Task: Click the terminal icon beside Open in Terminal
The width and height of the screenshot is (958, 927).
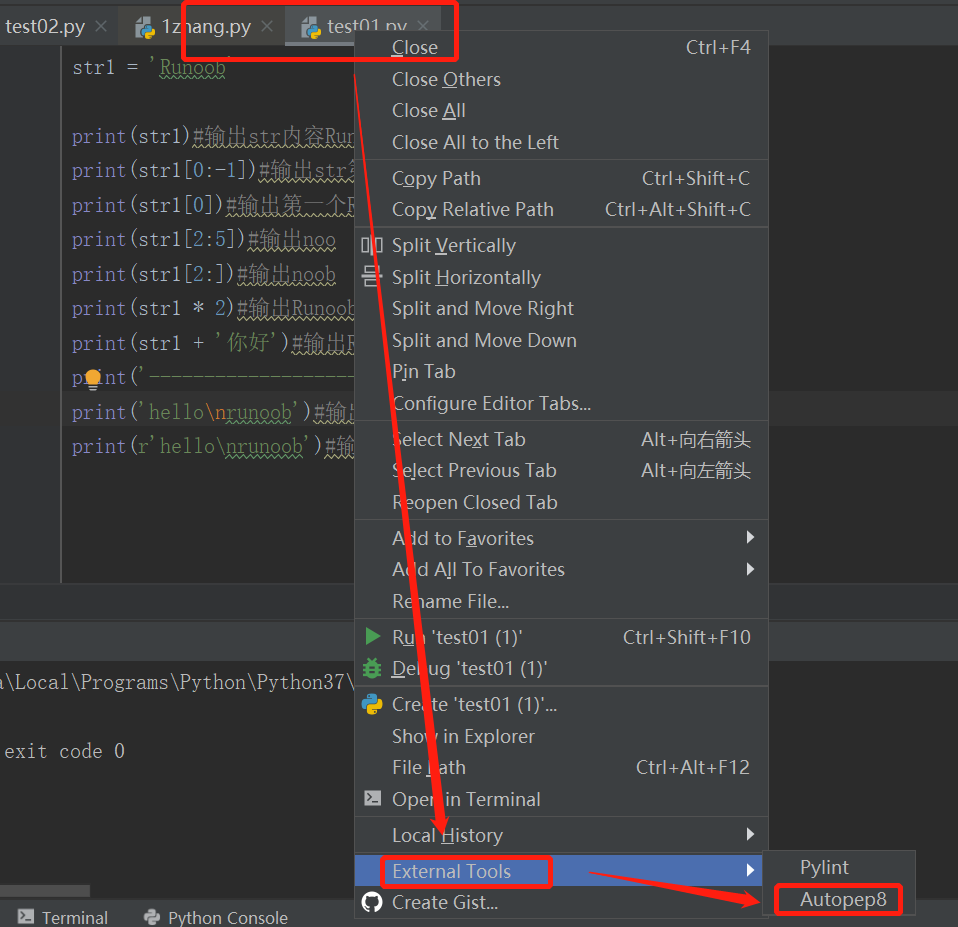Action: (x=370, y=799)
